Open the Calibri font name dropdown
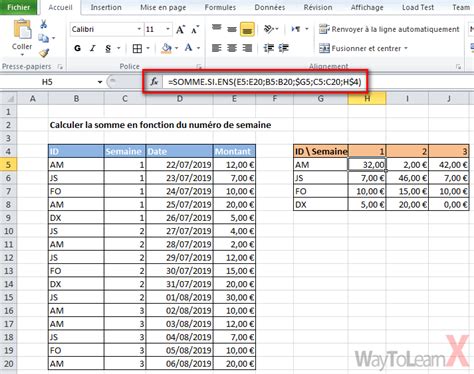 [x=139, y=29]
